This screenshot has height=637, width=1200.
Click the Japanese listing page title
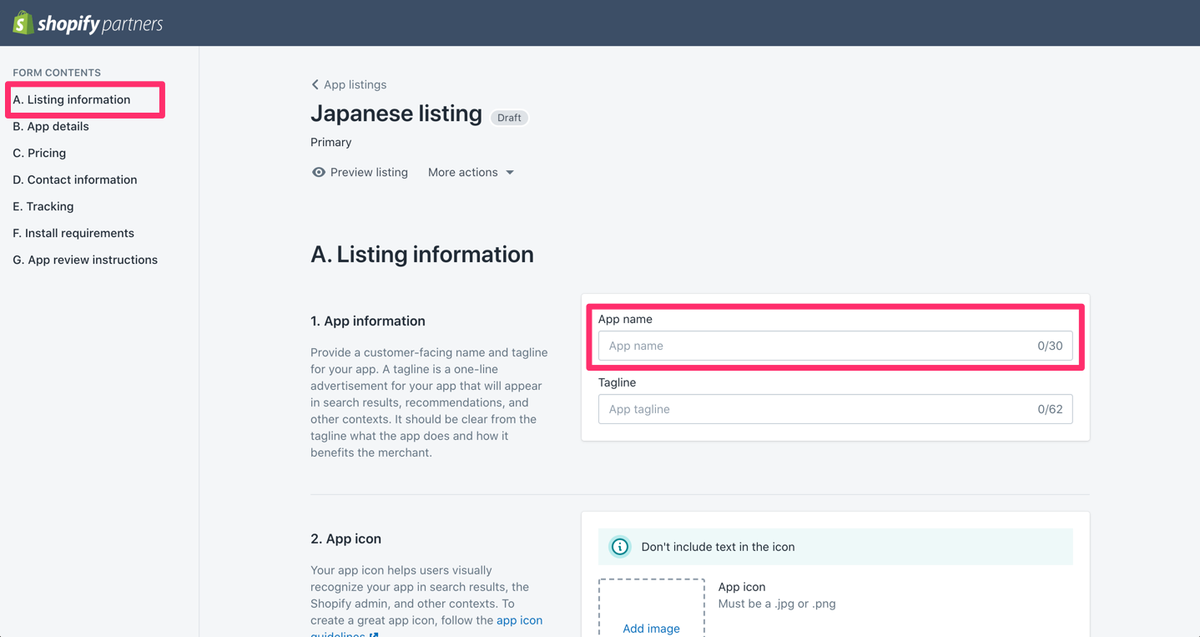click(x=396, y=114)
